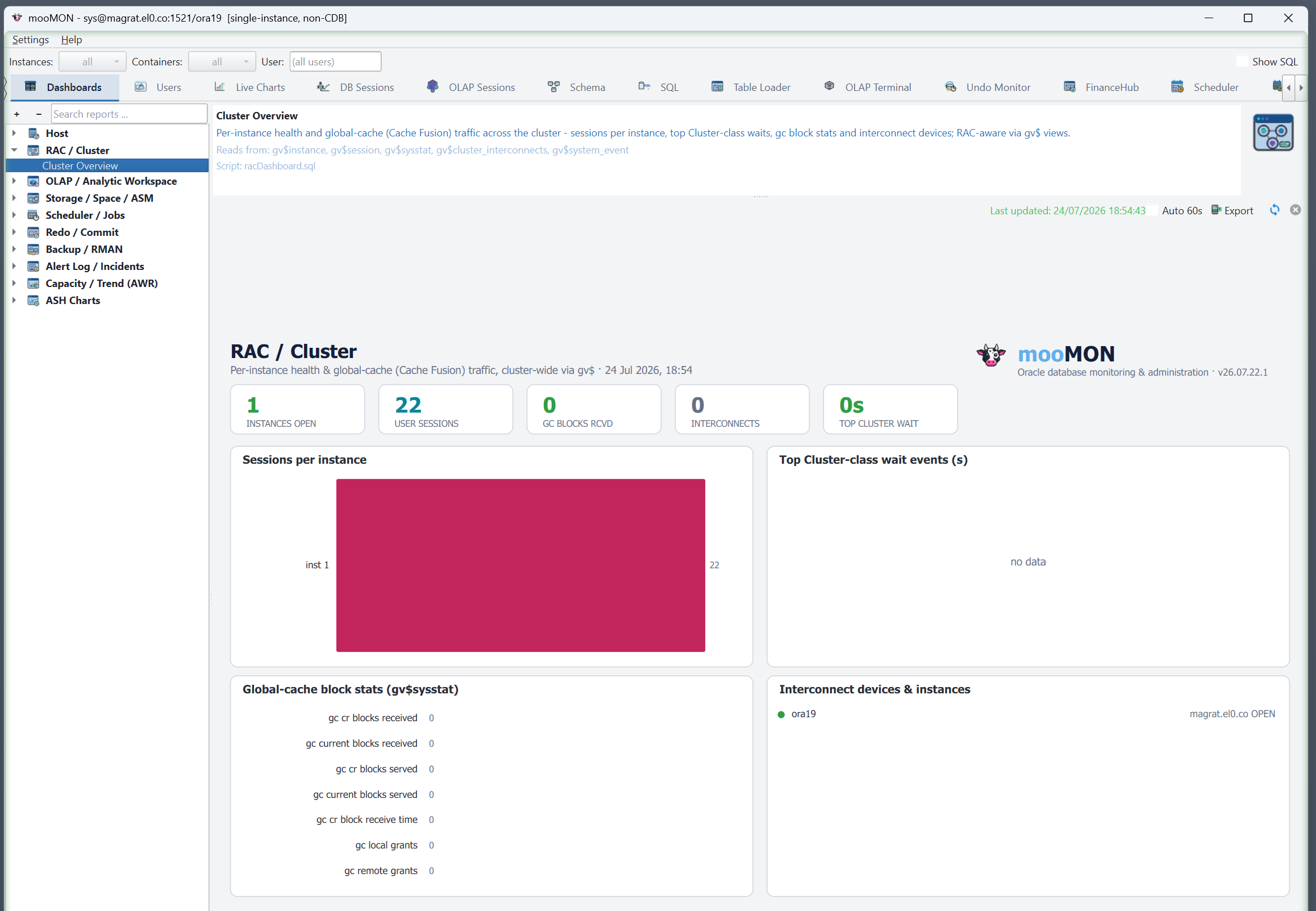Click the OLAP / Analytic Workspace icon
The width and height of the screenshot is (1316, 911).
34,181
